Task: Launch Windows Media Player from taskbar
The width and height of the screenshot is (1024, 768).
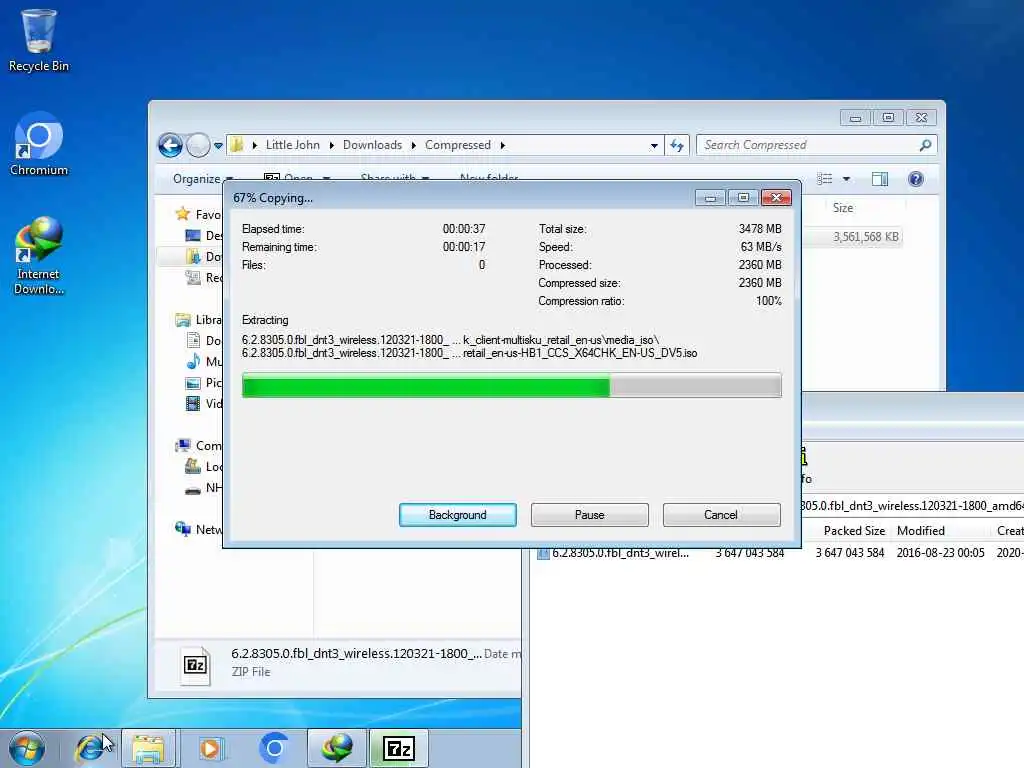Action: [210, 748]
